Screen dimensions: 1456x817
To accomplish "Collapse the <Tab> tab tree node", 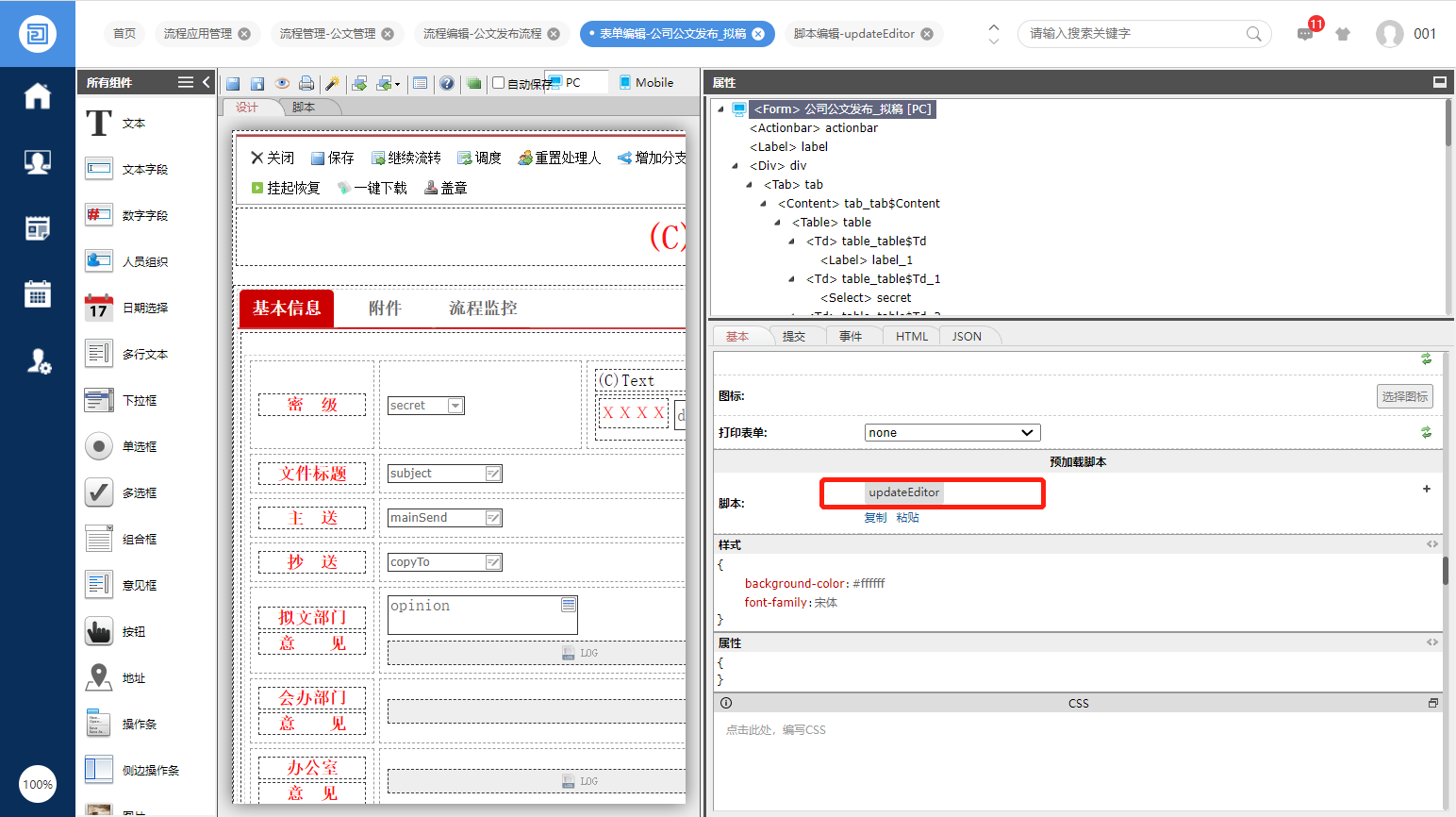I will (x=750, y=185).
